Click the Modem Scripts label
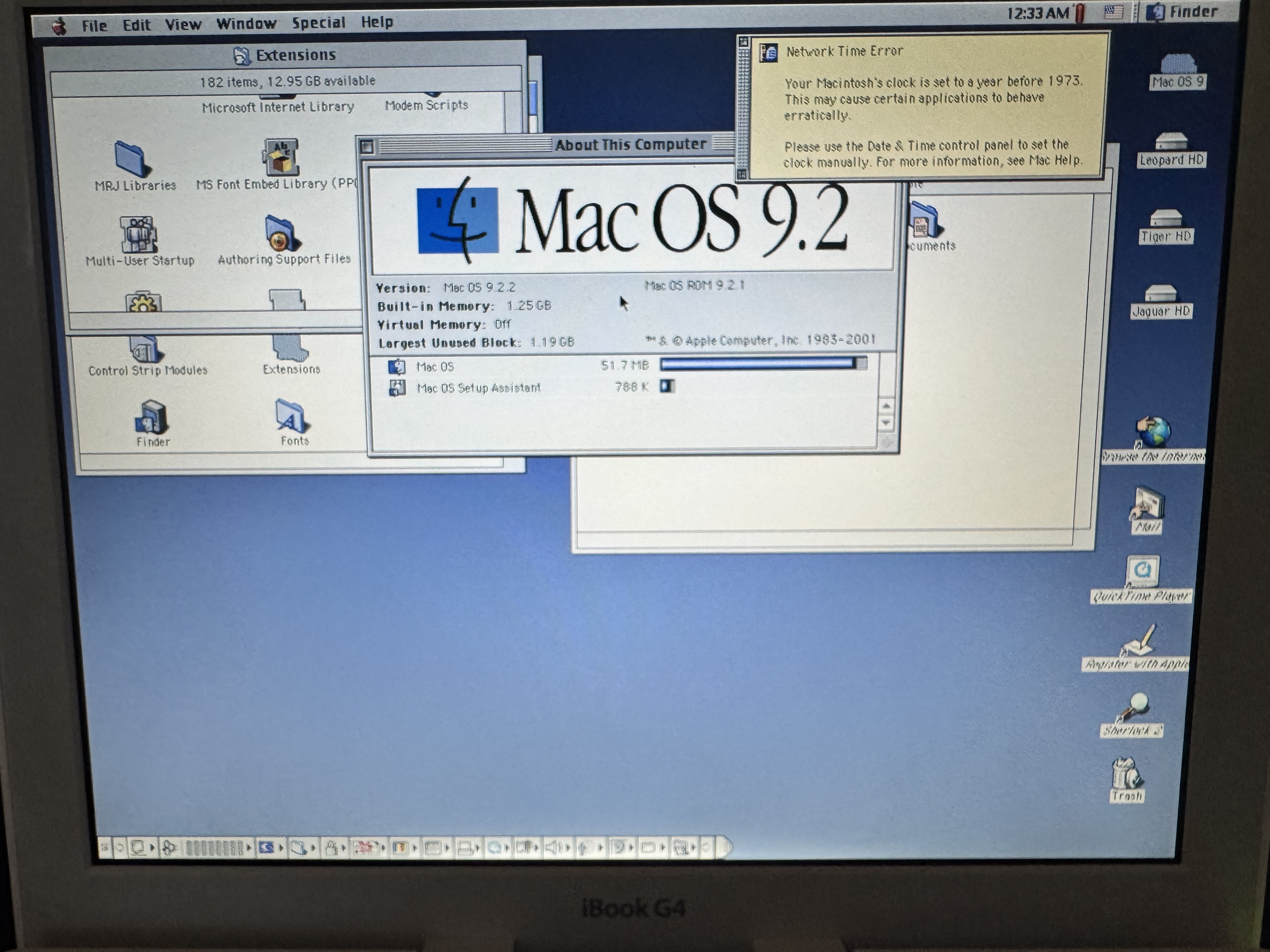Image resolution: width=1270 pixels, height=952 pixels. (x=426, y=105)
